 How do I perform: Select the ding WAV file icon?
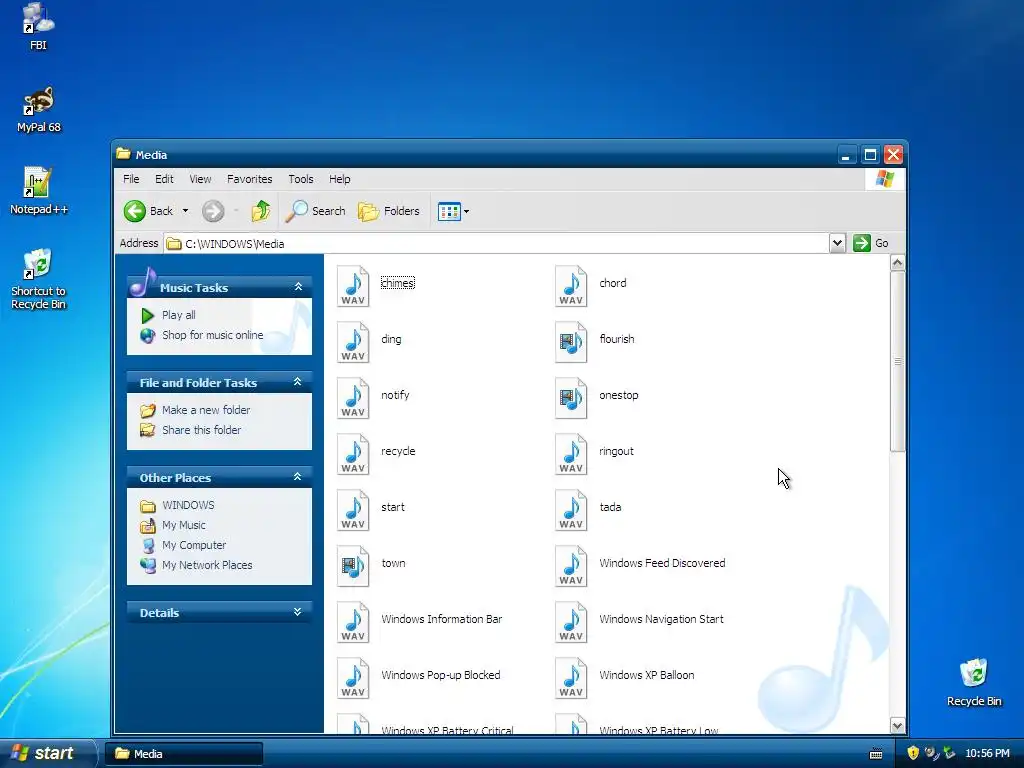point(353,342)
